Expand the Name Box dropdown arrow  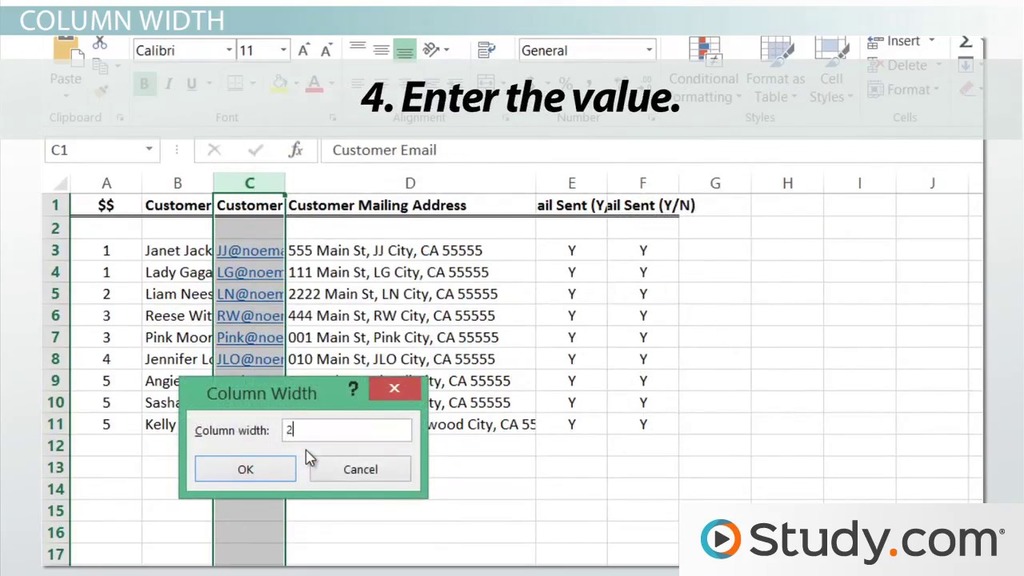(150, 150)
